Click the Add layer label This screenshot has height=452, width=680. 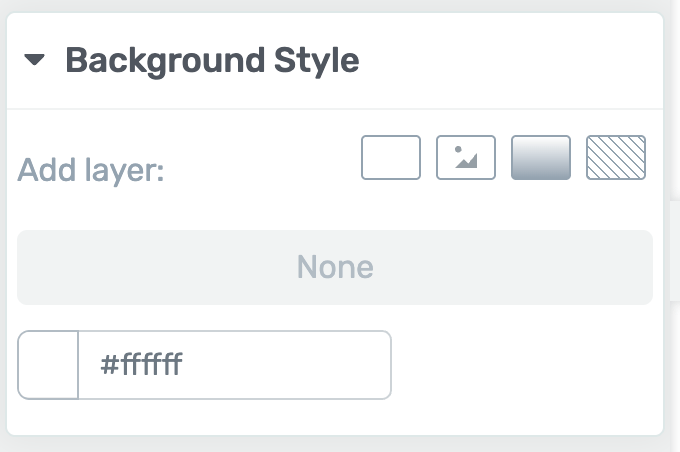91,170
